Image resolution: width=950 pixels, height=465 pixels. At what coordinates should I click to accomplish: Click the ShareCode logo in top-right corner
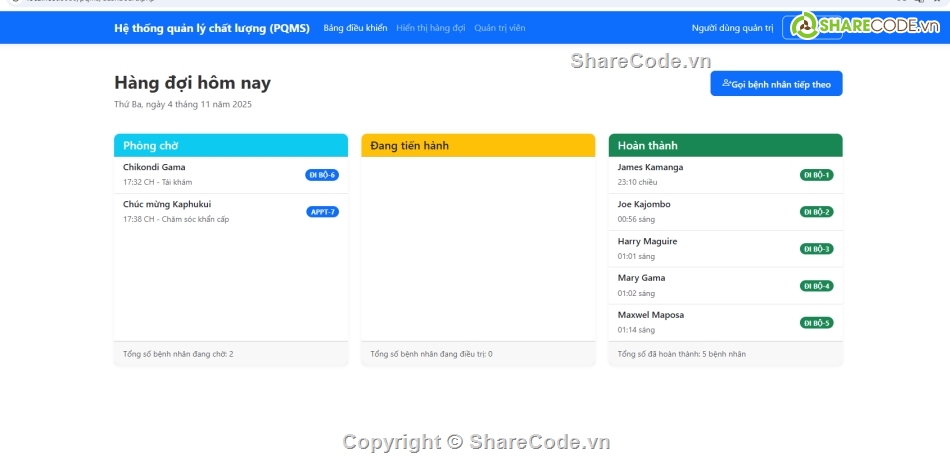click(863, 27)
